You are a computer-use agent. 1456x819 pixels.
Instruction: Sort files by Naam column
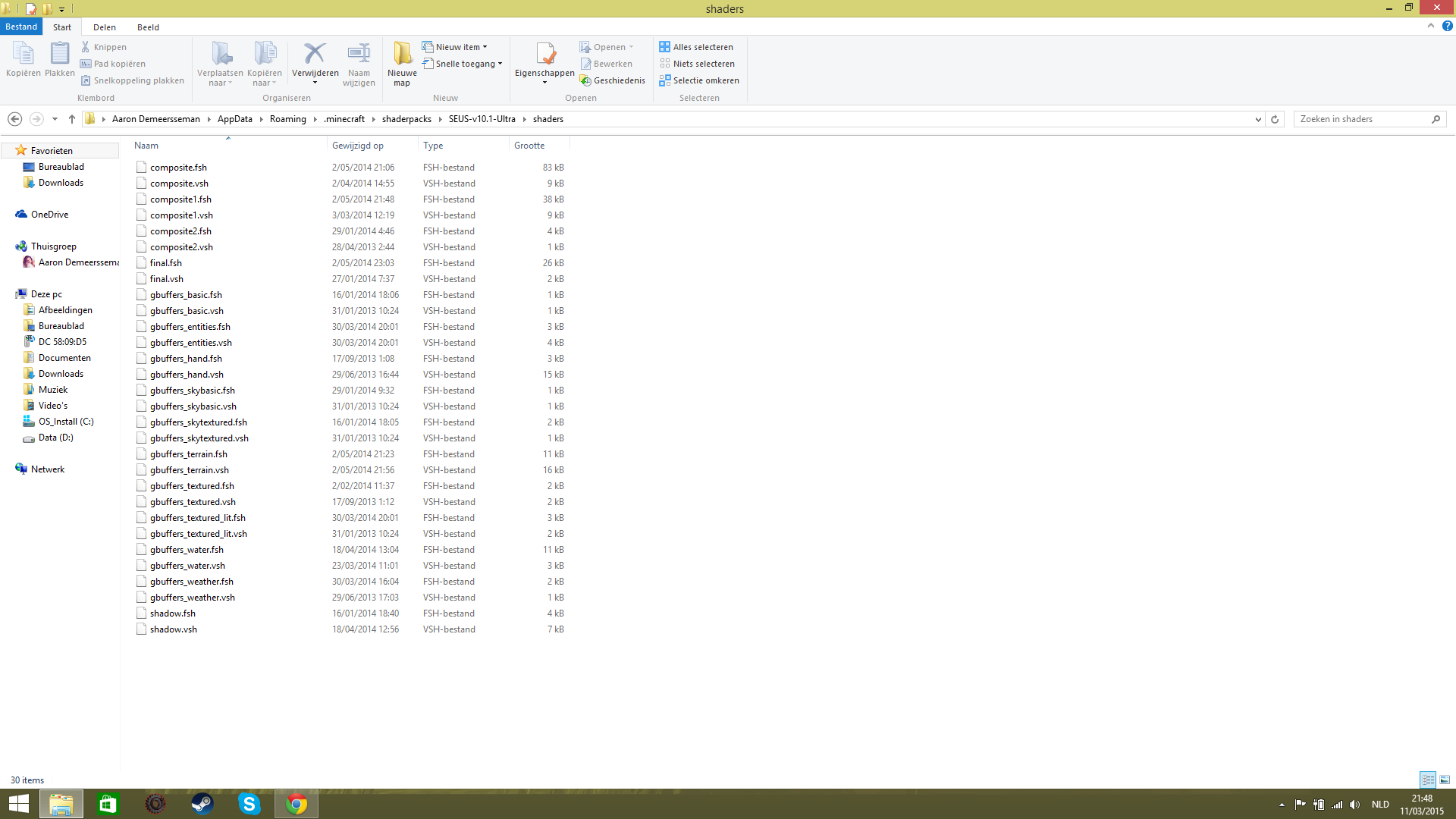tap(227, 146)
